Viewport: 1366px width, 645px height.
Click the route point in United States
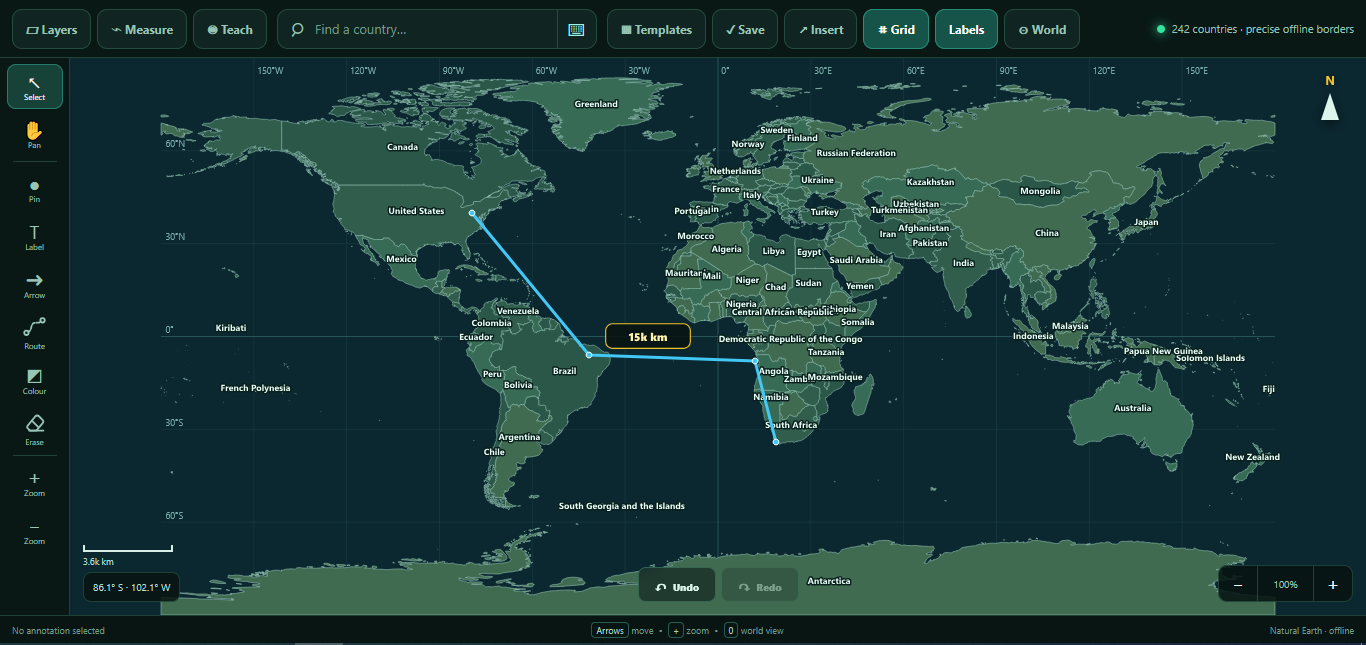click(x=472, y=213)
